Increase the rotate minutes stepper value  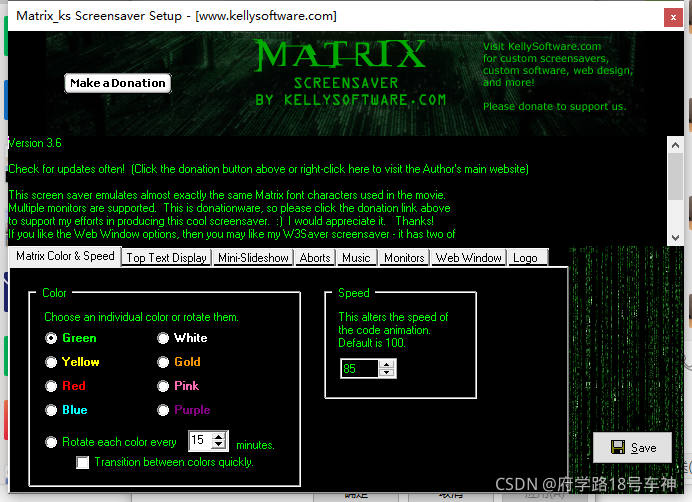219,436
